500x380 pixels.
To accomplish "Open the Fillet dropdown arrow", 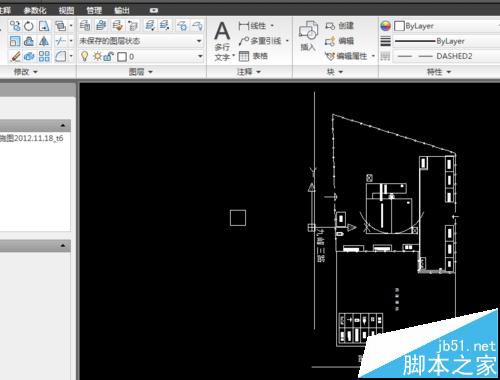I will (x=71, y=56).
